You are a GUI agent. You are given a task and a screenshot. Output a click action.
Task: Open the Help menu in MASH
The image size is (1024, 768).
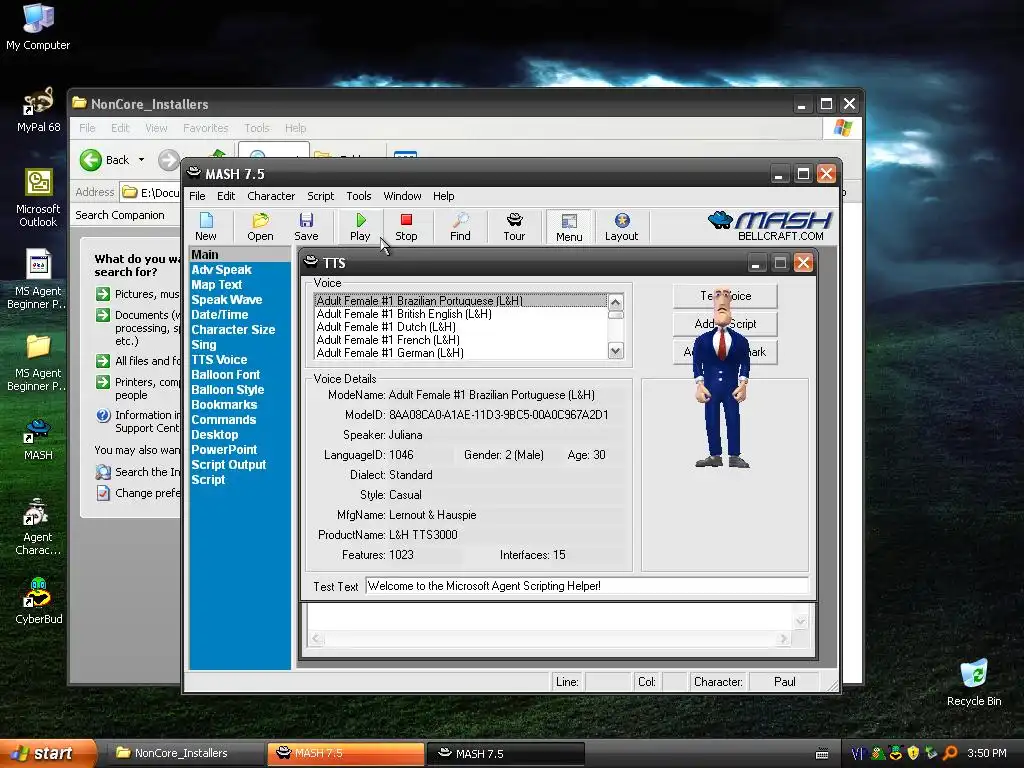[x=443, y=196]
